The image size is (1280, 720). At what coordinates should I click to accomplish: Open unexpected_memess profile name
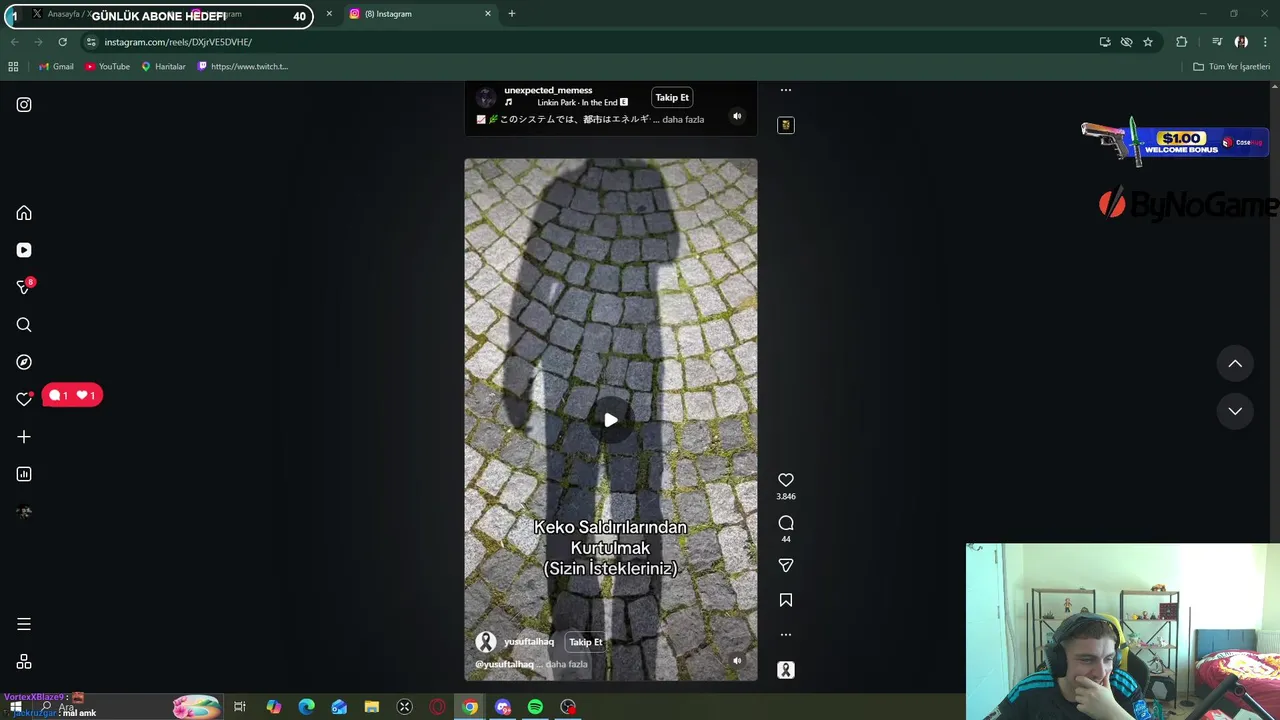[548, 90]
